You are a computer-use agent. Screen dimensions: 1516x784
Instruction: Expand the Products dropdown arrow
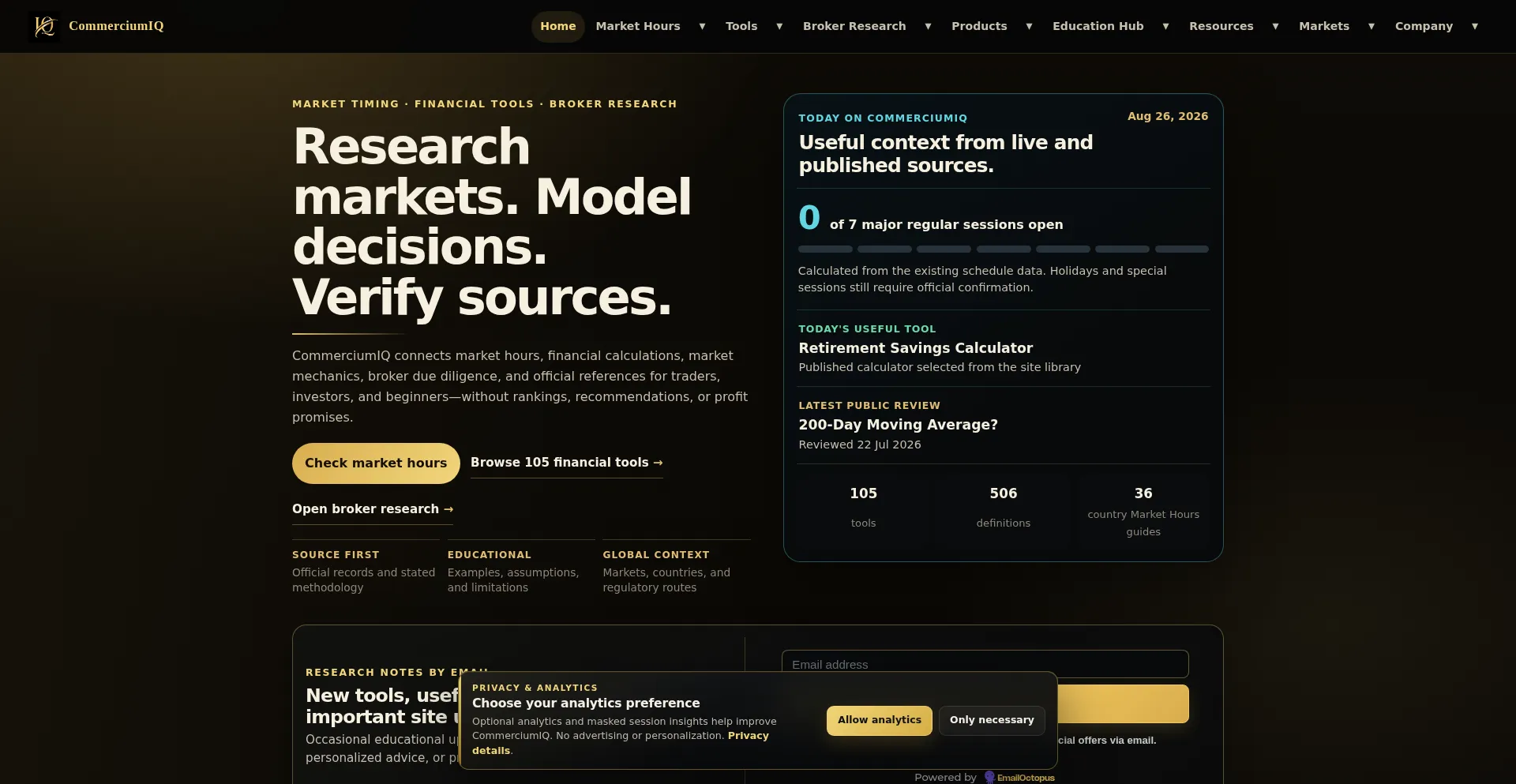(1029, 26)
